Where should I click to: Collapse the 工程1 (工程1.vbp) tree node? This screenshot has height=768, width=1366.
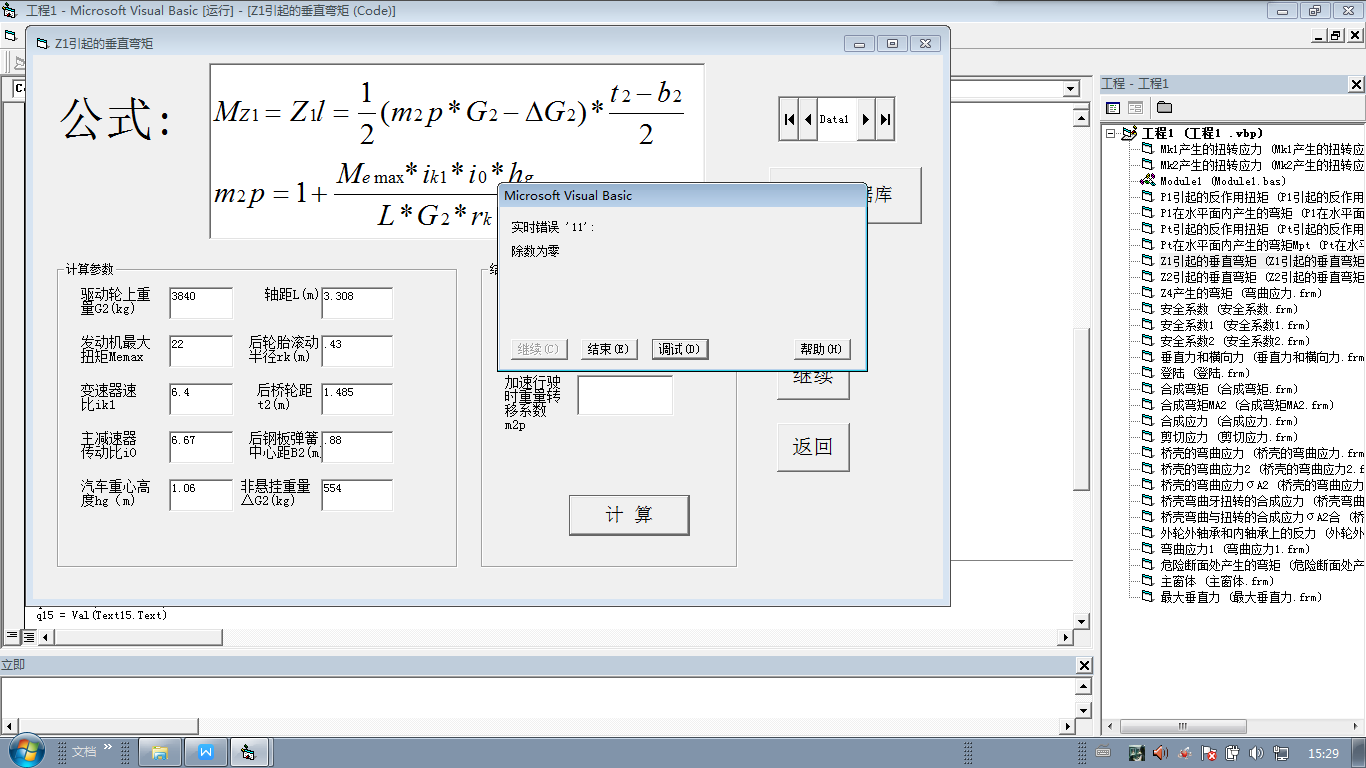click(1110, 133)
